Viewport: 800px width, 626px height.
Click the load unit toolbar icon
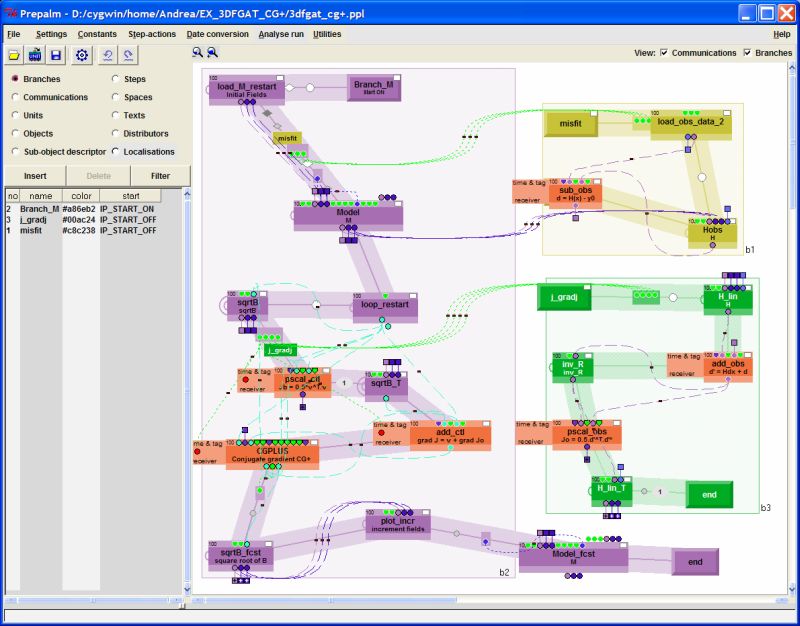point(35,55)
